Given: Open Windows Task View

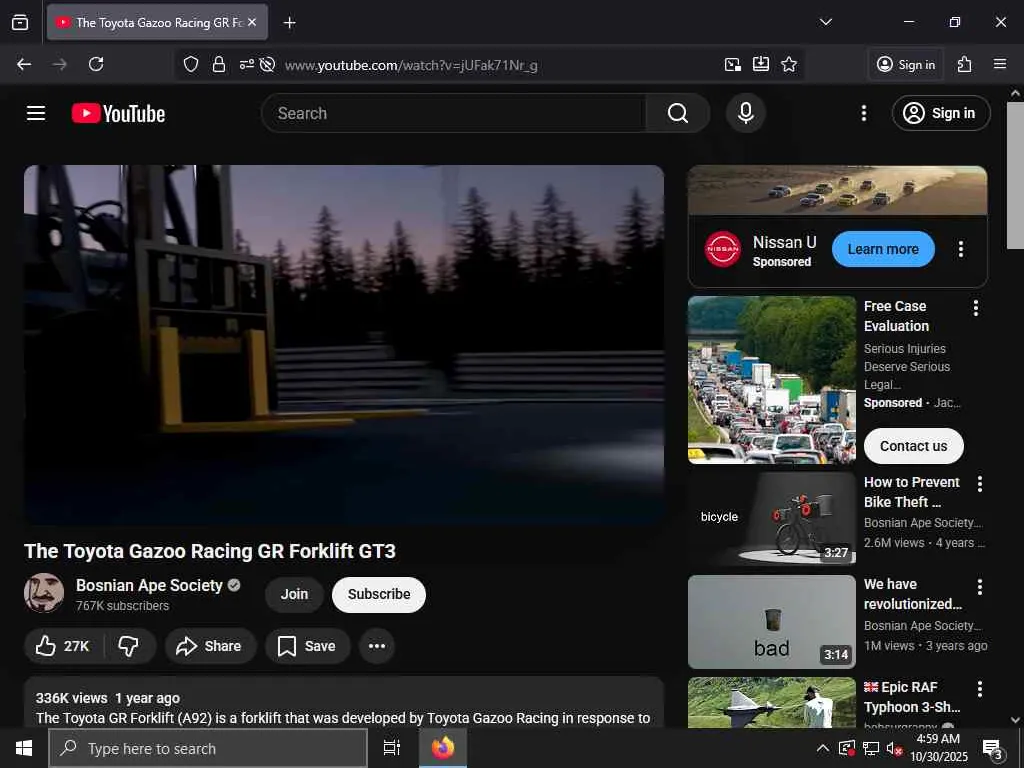Looking at the screenshot, I should [391, 748].
